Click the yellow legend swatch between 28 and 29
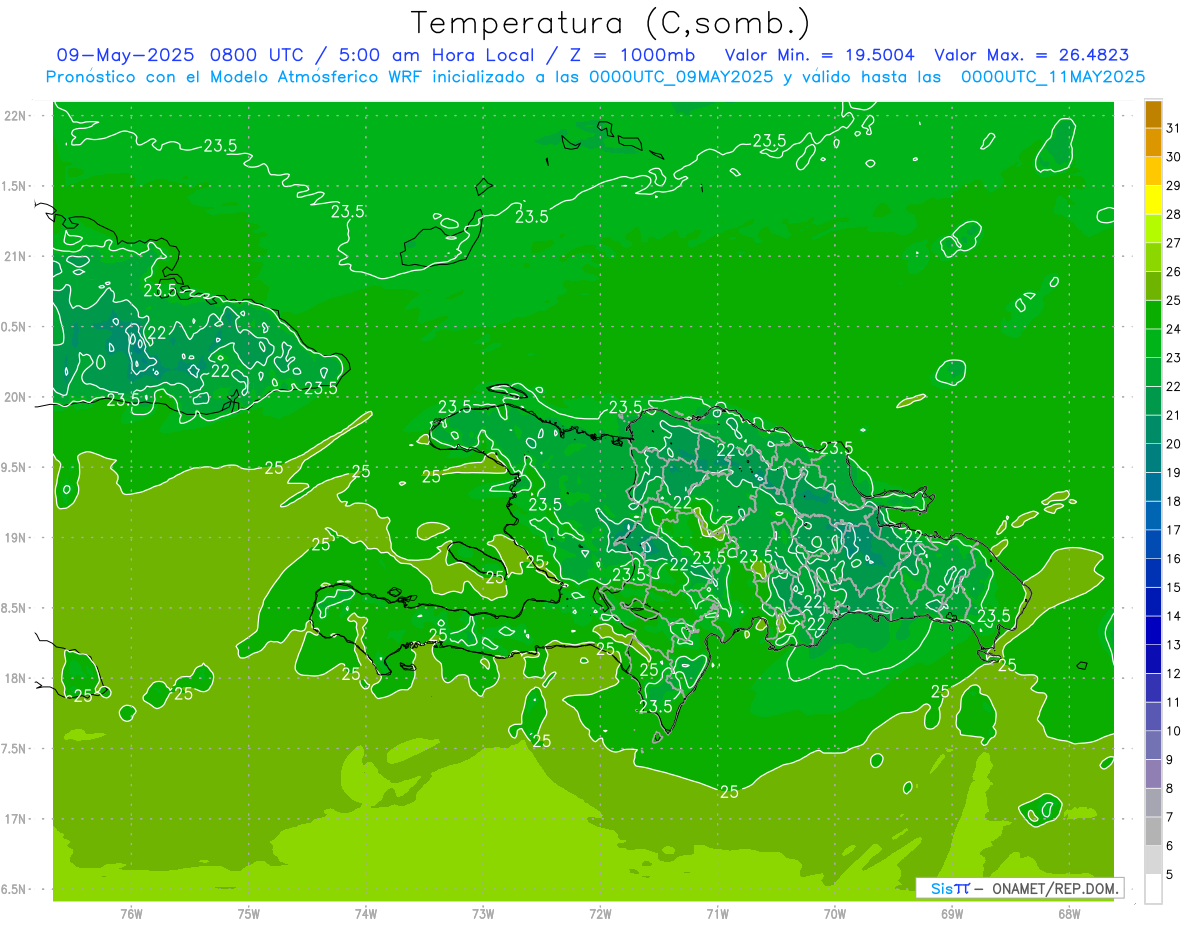 [x=1153, y=200]
